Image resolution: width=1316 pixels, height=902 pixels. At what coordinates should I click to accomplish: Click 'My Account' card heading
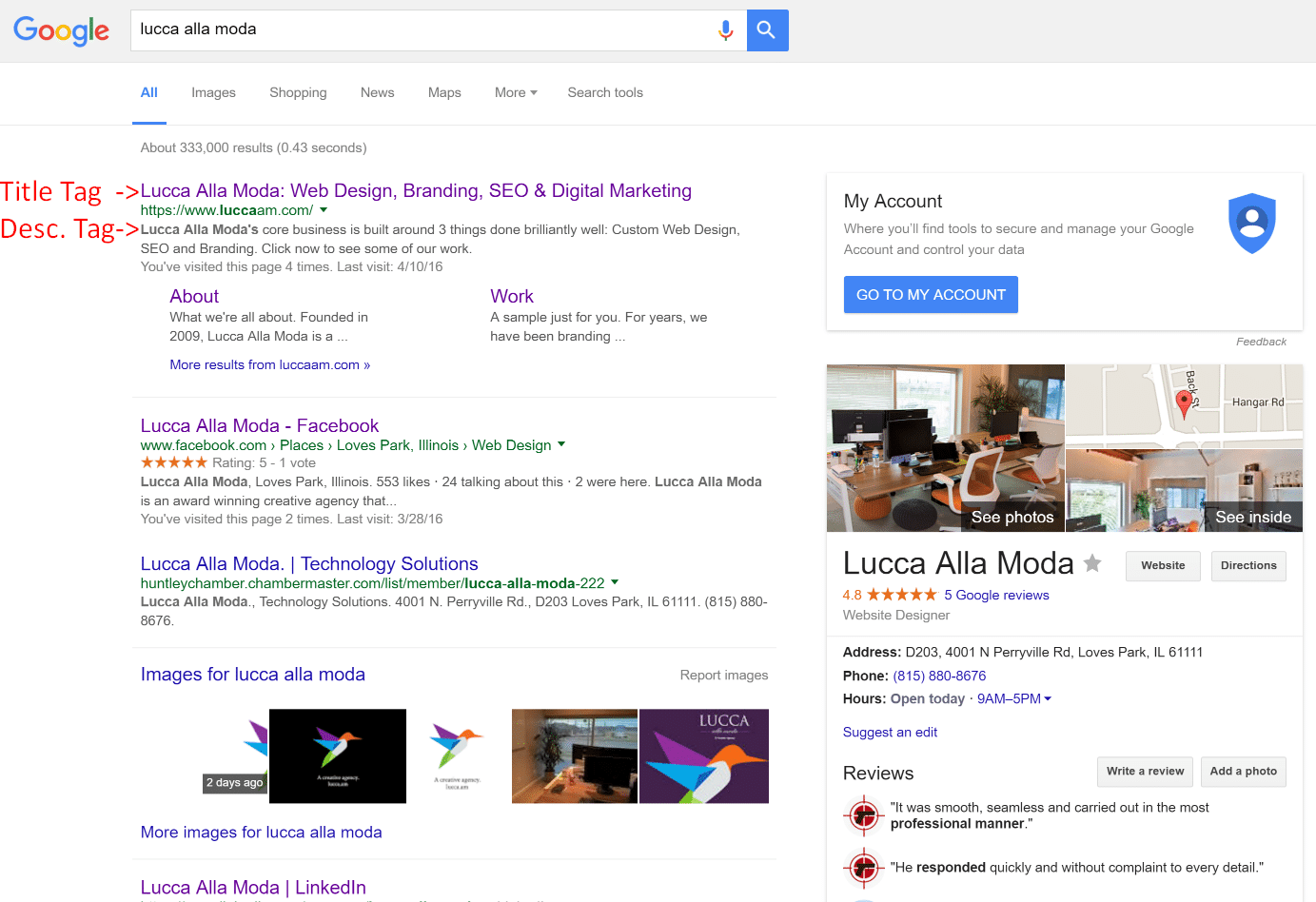[893, 202]
